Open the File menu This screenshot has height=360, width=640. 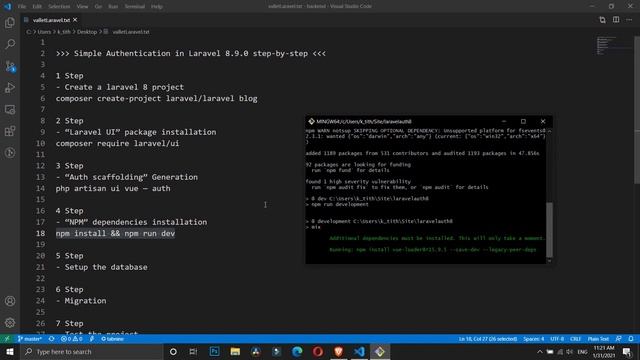(22, 7)
